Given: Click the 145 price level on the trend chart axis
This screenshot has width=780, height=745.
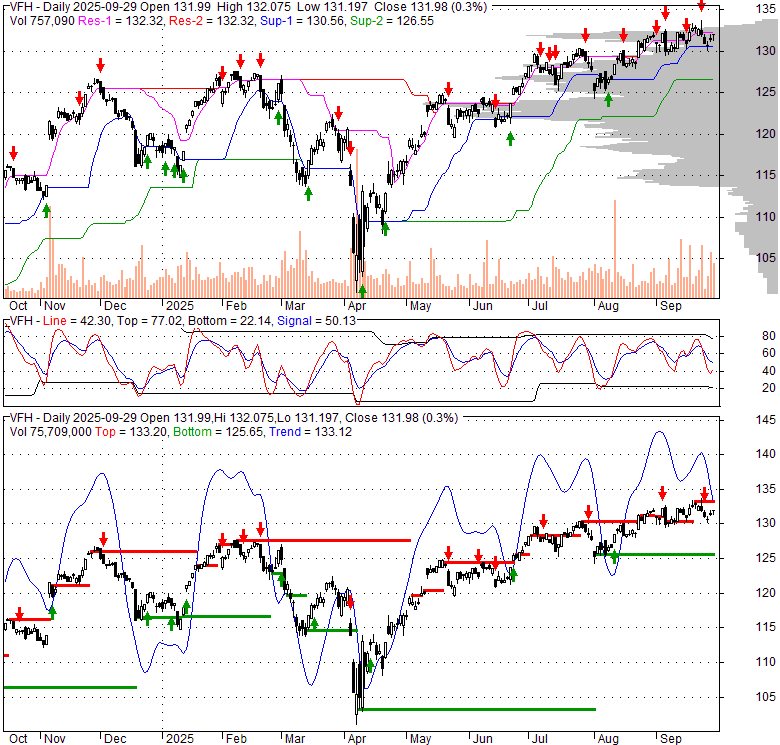Looking at the screenshot, I should click(766, 420).
